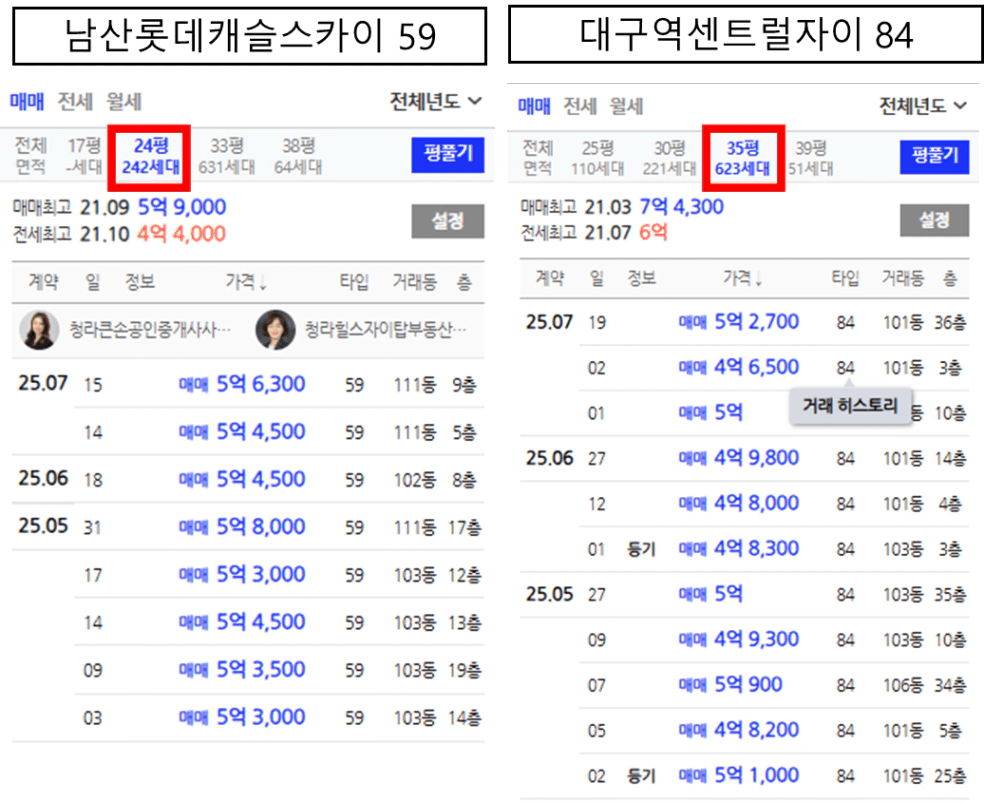Click 타입 column header in 대구역센트럴자이 panel
The width and height of the screenshot is (984, 802).
[845, 278]
